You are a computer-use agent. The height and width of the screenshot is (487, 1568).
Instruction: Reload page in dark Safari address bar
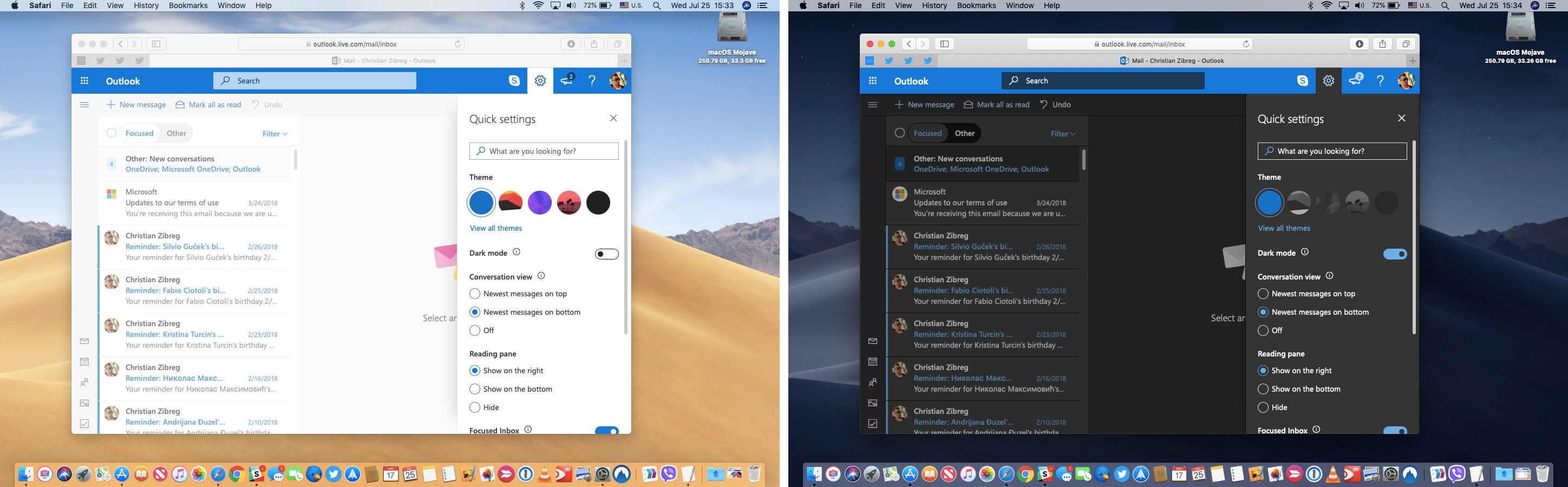[1246, 44]
